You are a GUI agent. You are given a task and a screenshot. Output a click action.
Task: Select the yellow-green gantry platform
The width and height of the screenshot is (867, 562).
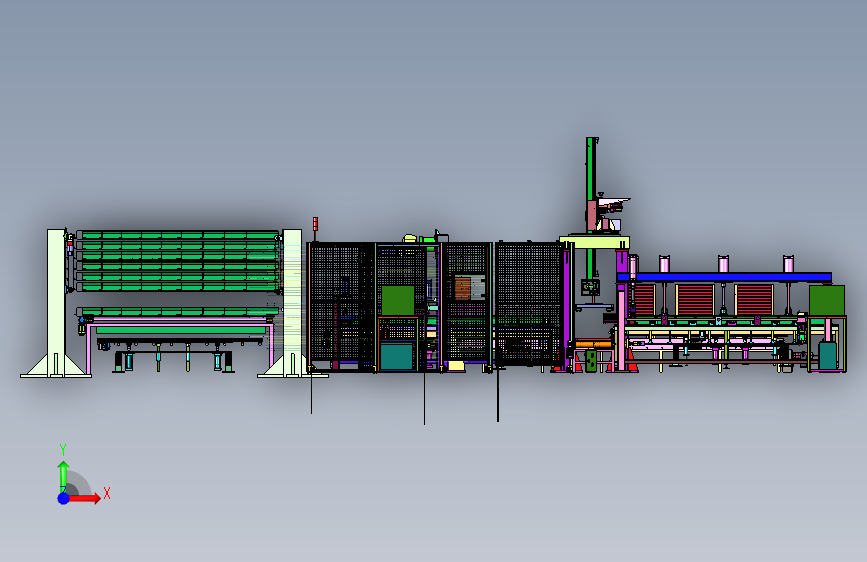pos(594,242)
